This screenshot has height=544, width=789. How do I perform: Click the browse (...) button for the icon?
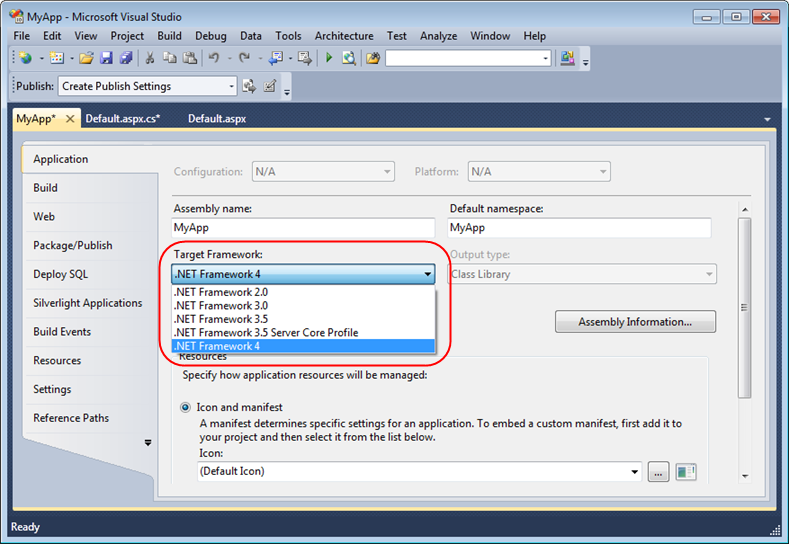point(658,472)
